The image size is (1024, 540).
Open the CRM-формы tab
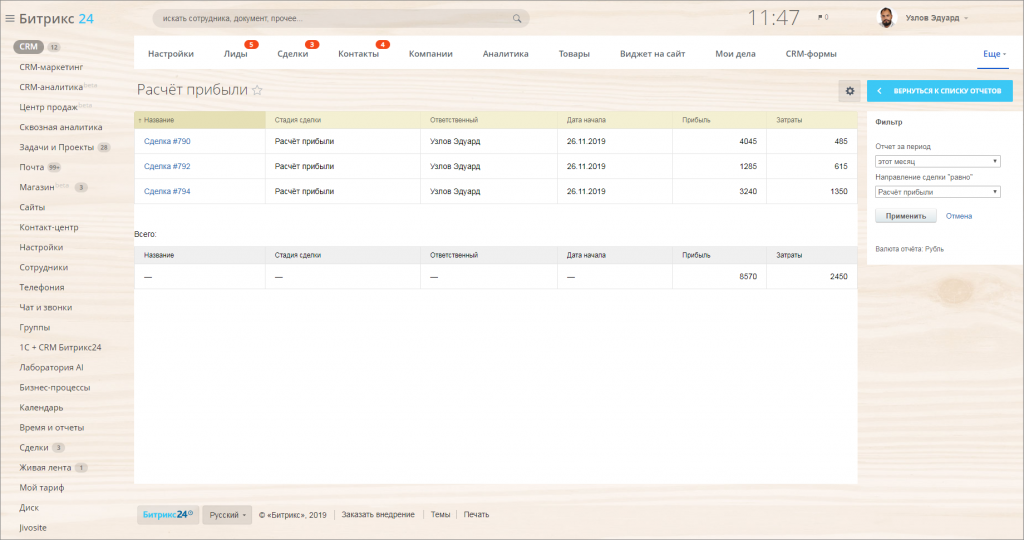tap(810, 54)
